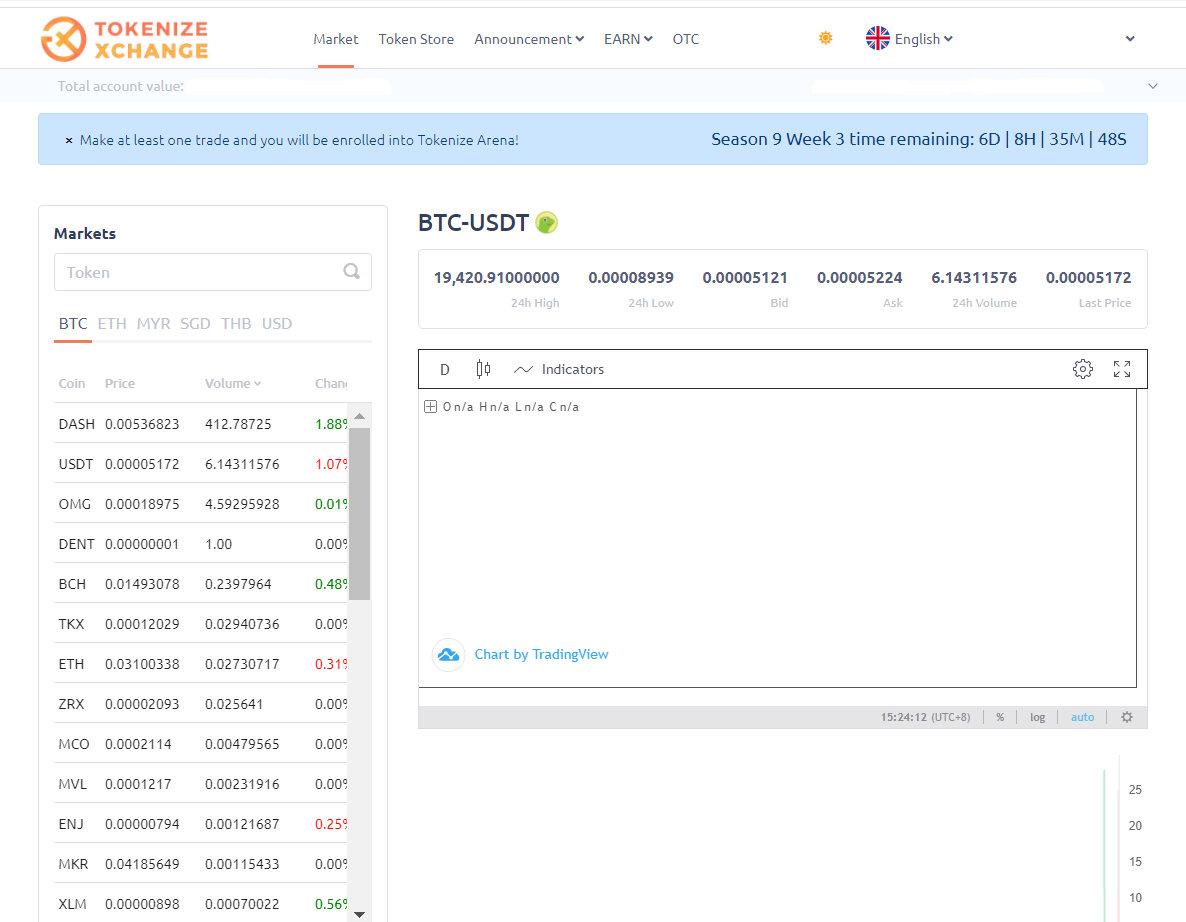Select the OMG market row
This screenshot has height=922, width=1186.
pos(200,504)
